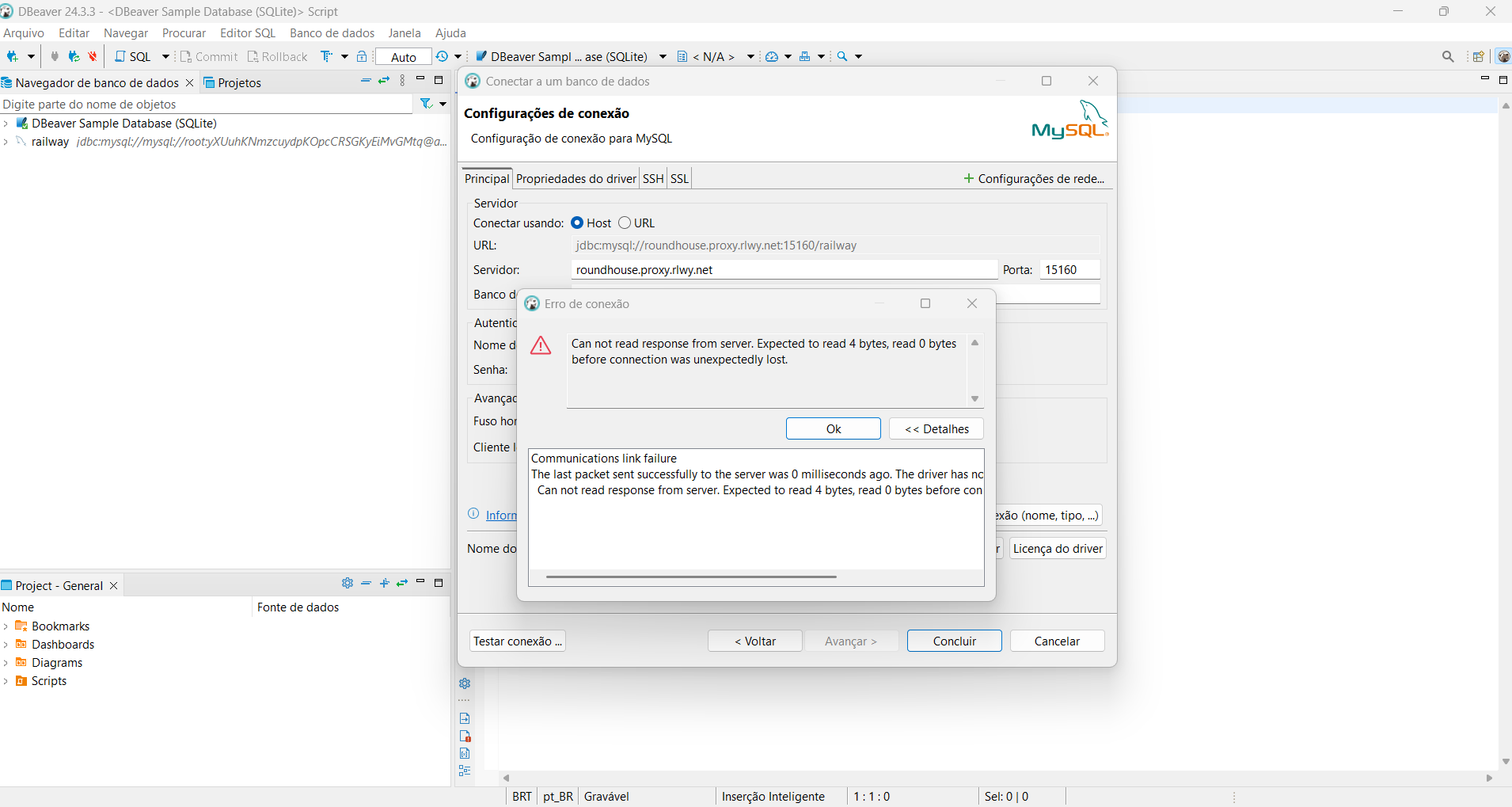Image resolution: width=1512 pixels, height=807 pixels.
Task: Click the red Disconnect toolbar icon
Action: pyautogui.click(x=93, y=56)
